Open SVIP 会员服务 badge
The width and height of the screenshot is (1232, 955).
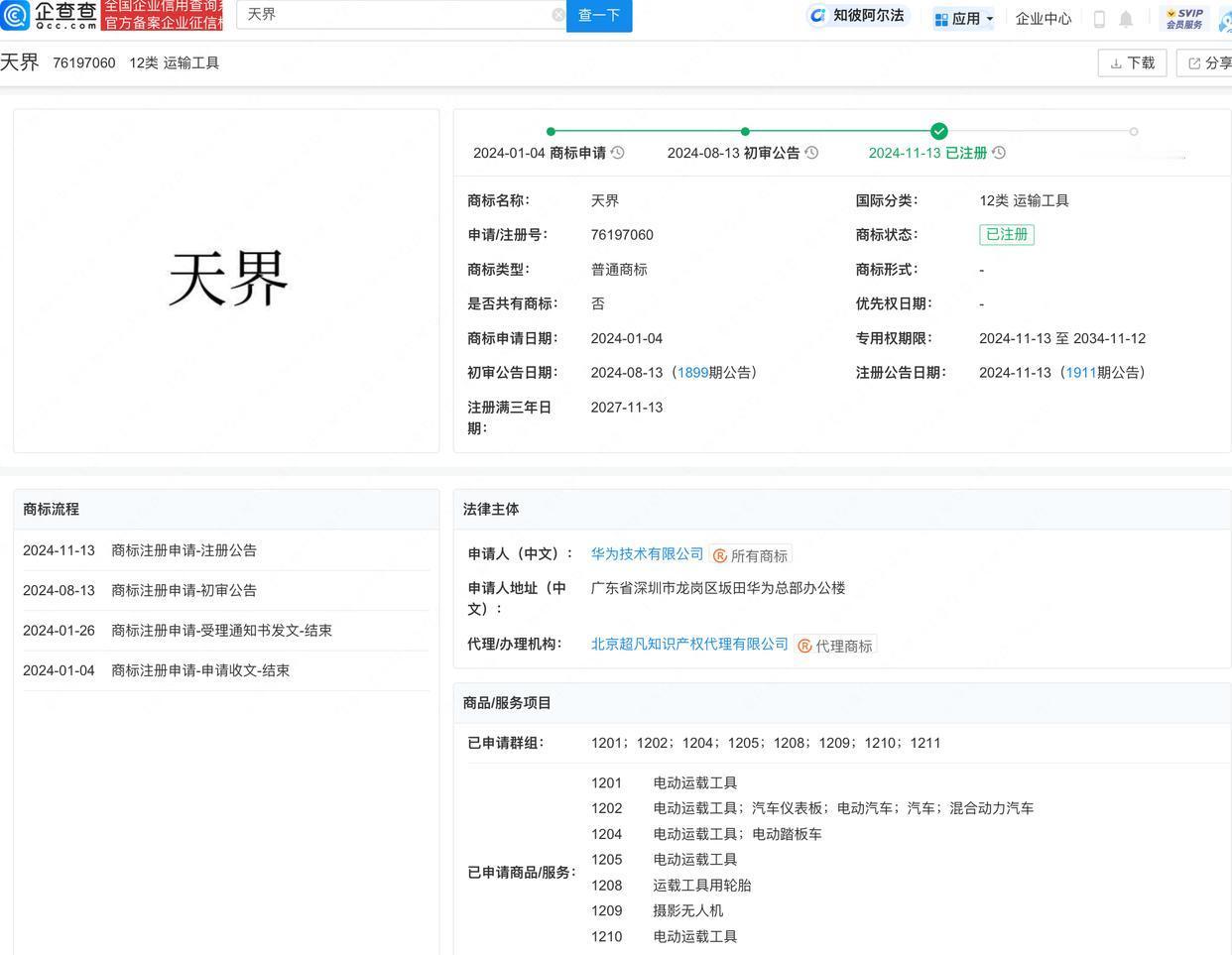(x=1183, y=18)
